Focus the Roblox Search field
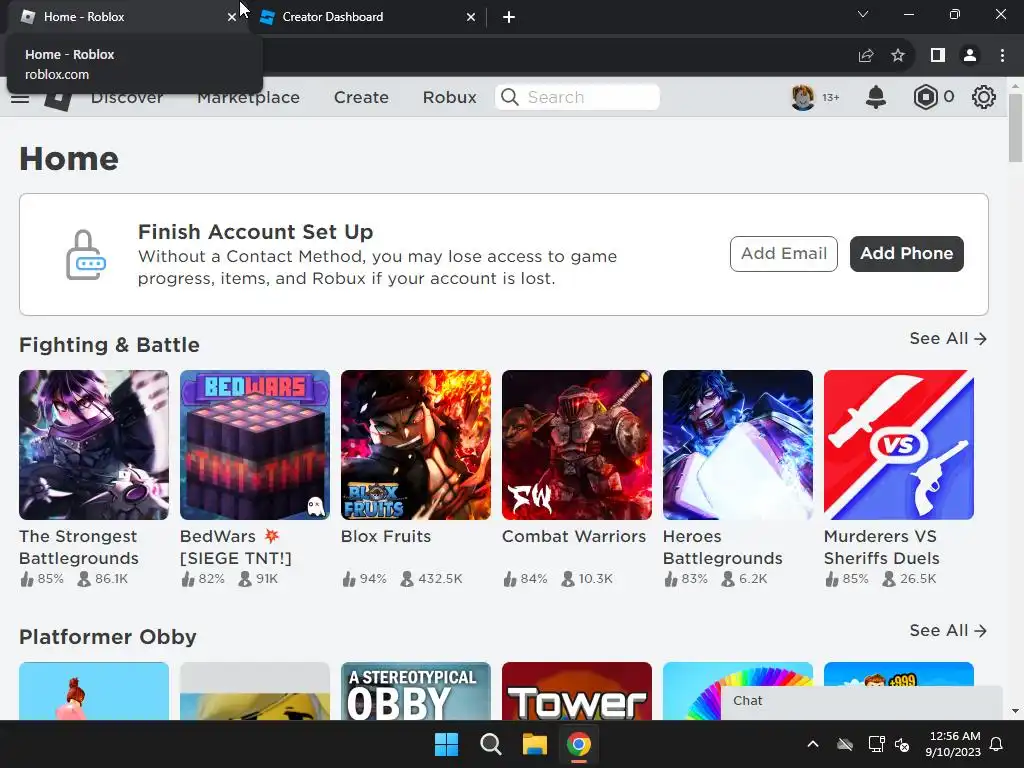This screenshot has height=768, width=1024. tap(577, 97)
